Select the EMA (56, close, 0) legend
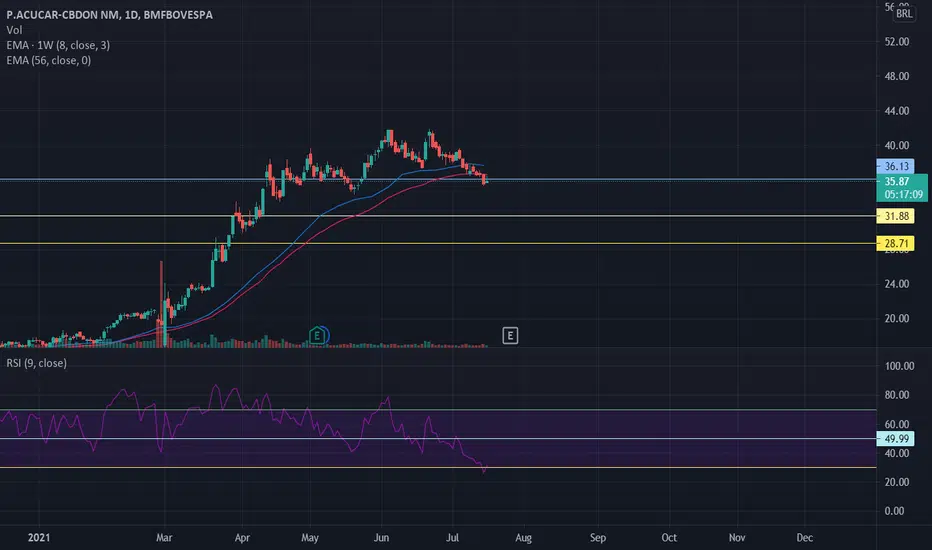 tap(49, 60)
